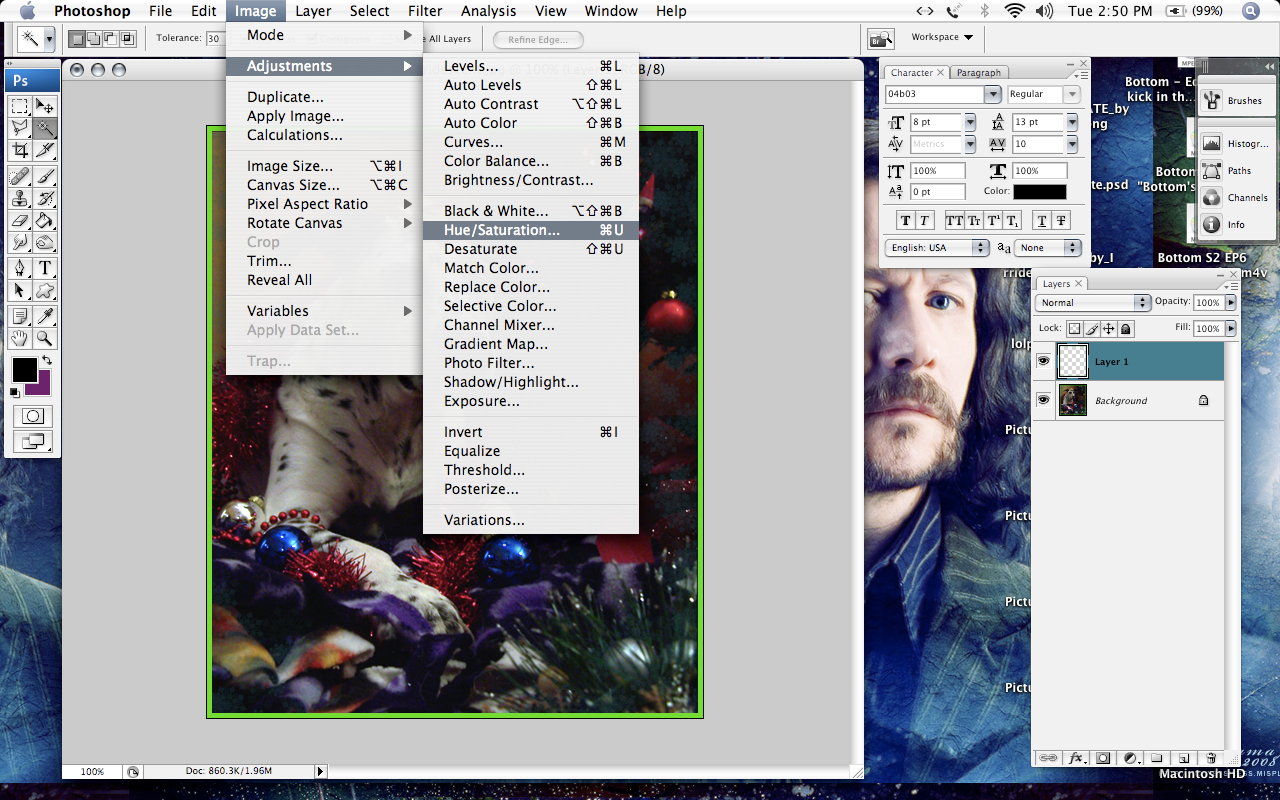Choose Canvas Size from Image menu
Screen dimensions: 1280x800
(x=324, y=185)
